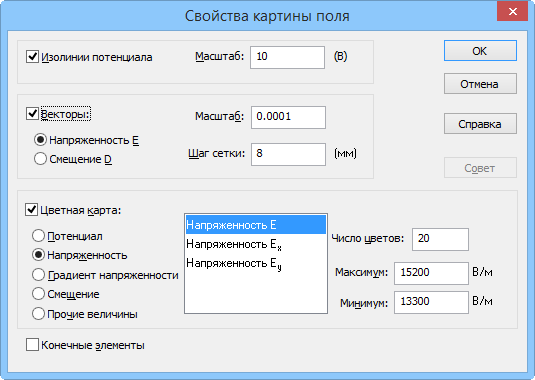Image resolution: width=535 pixels, height=380 pixels.
Task: Focus the vector Масштаб field with 0.0001
Action: pos(288,117)
